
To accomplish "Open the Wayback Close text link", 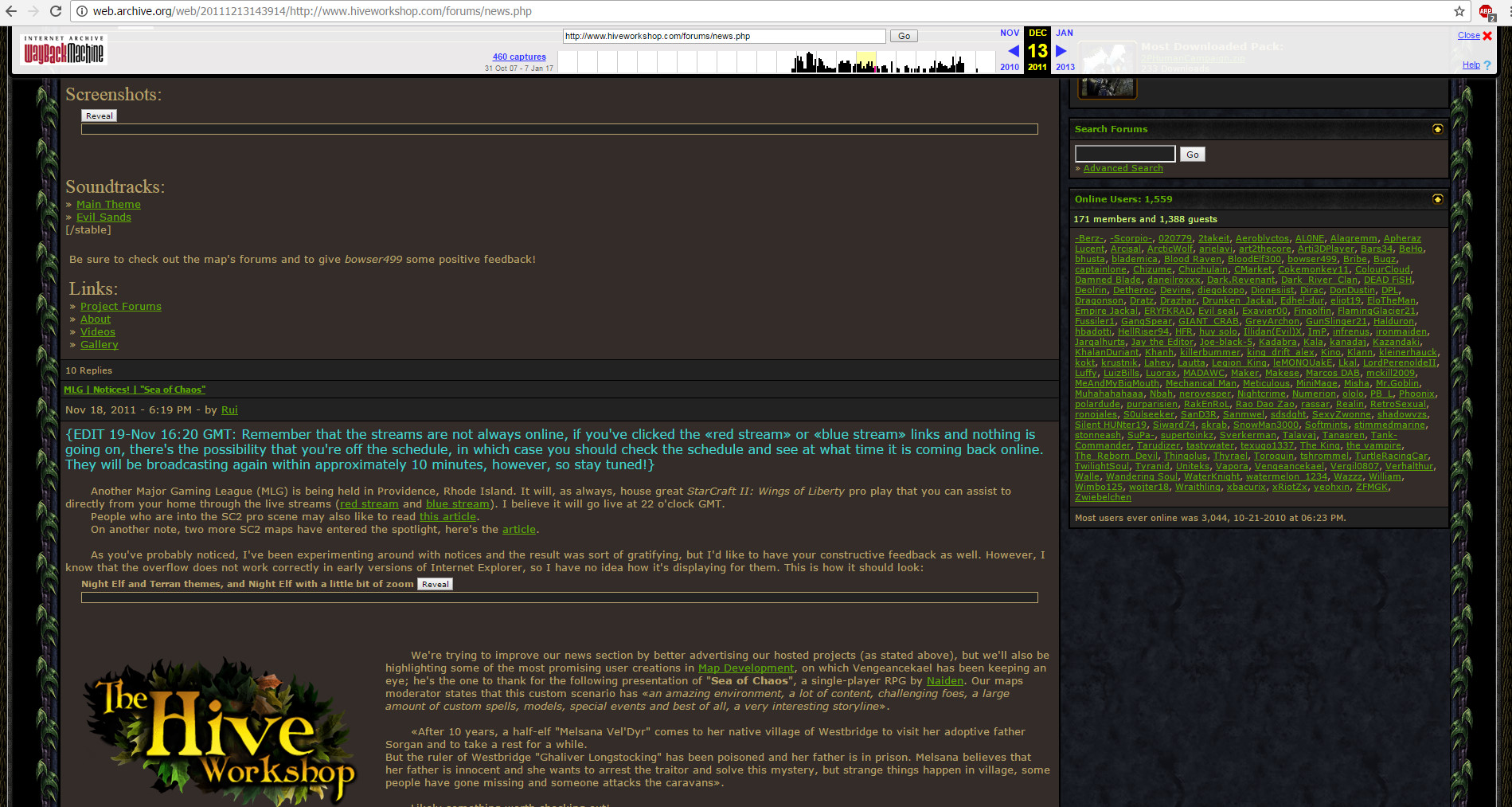I will [x=1469, y=36].
